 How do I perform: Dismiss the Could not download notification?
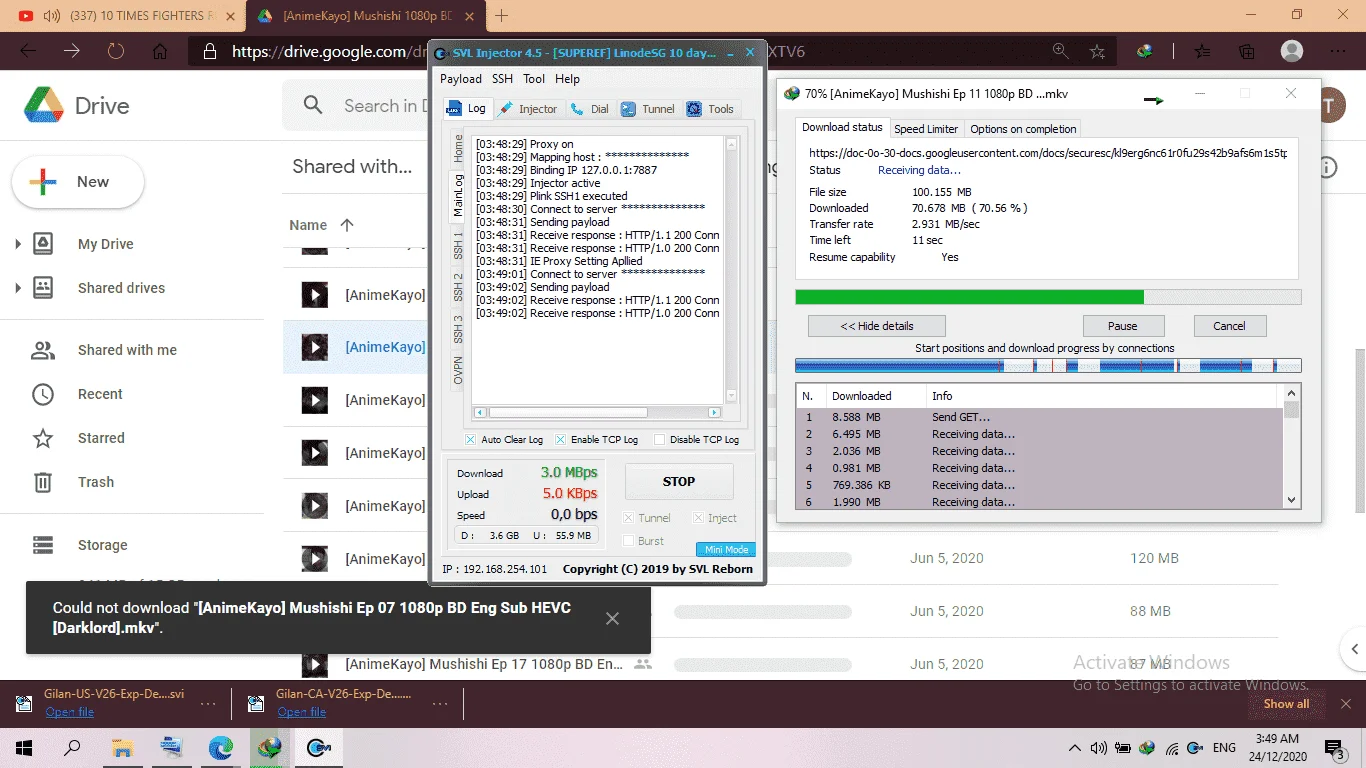point(612,619)
